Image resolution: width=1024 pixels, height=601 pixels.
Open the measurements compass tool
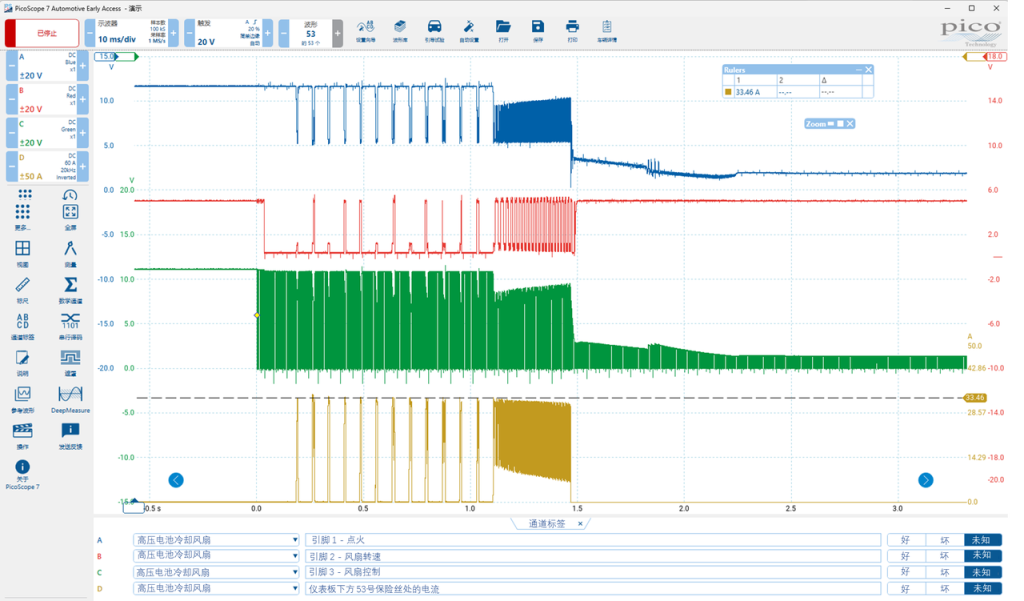click(x=70, y=253)
